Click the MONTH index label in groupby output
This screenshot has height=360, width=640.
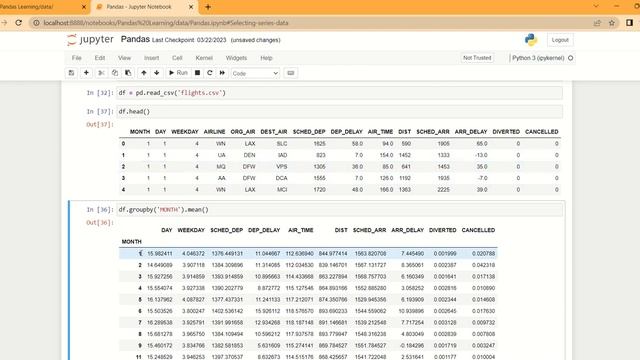click(131, 242)
